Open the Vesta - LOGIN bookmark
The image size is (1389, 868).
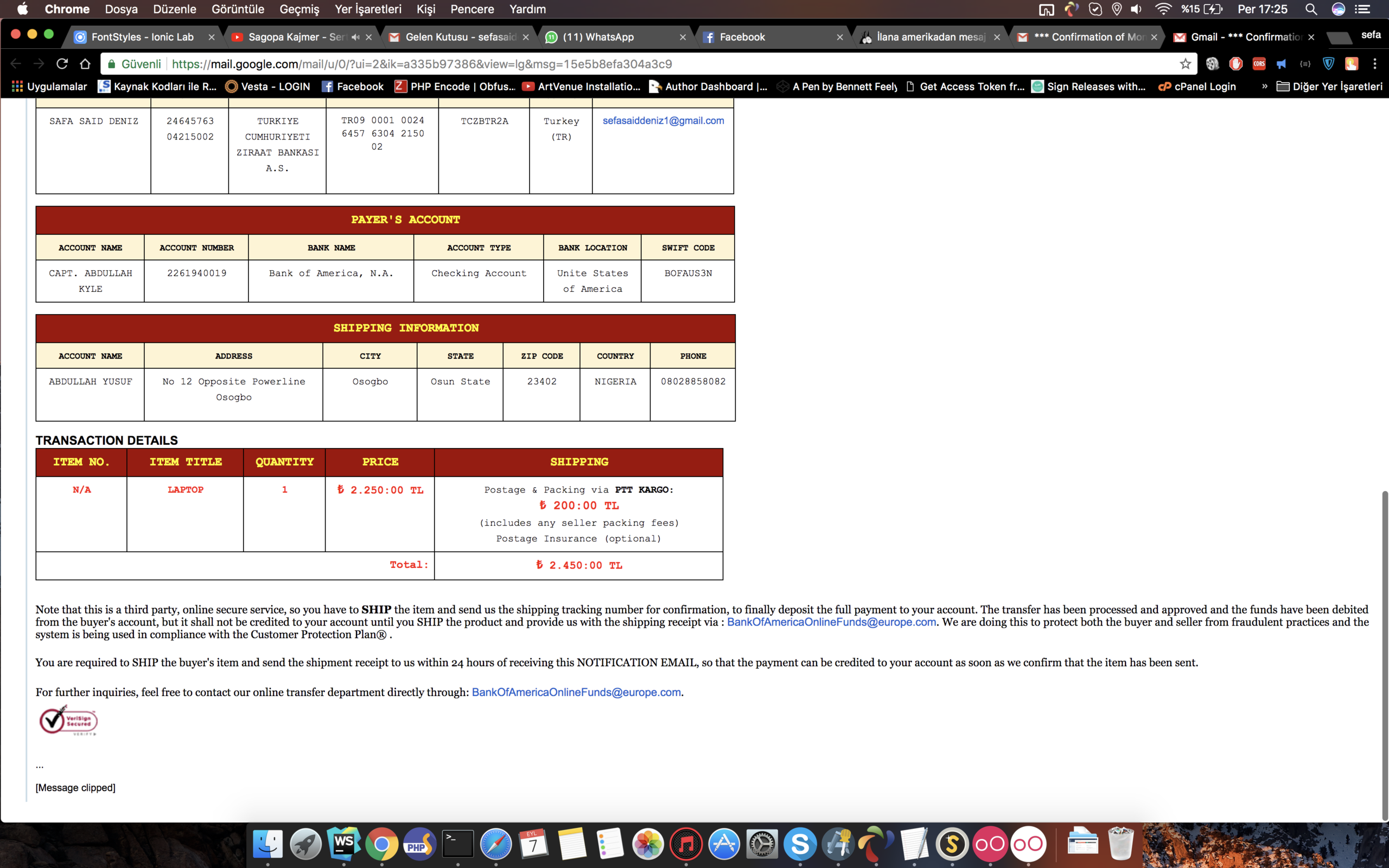pyautogui.click(x=267, y=86)
